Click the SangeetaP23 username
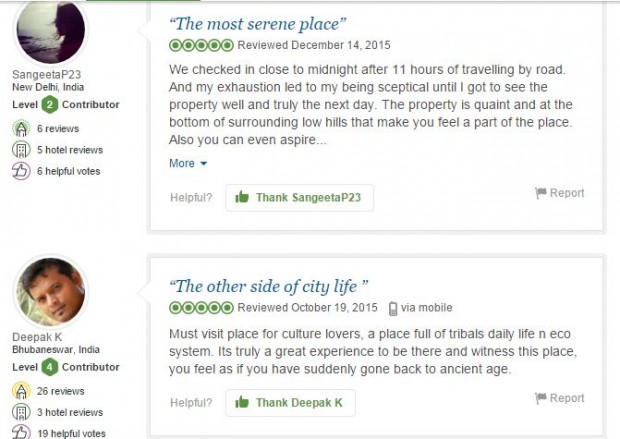This screenshot has width=620, height=439. [x=39, y=74]
